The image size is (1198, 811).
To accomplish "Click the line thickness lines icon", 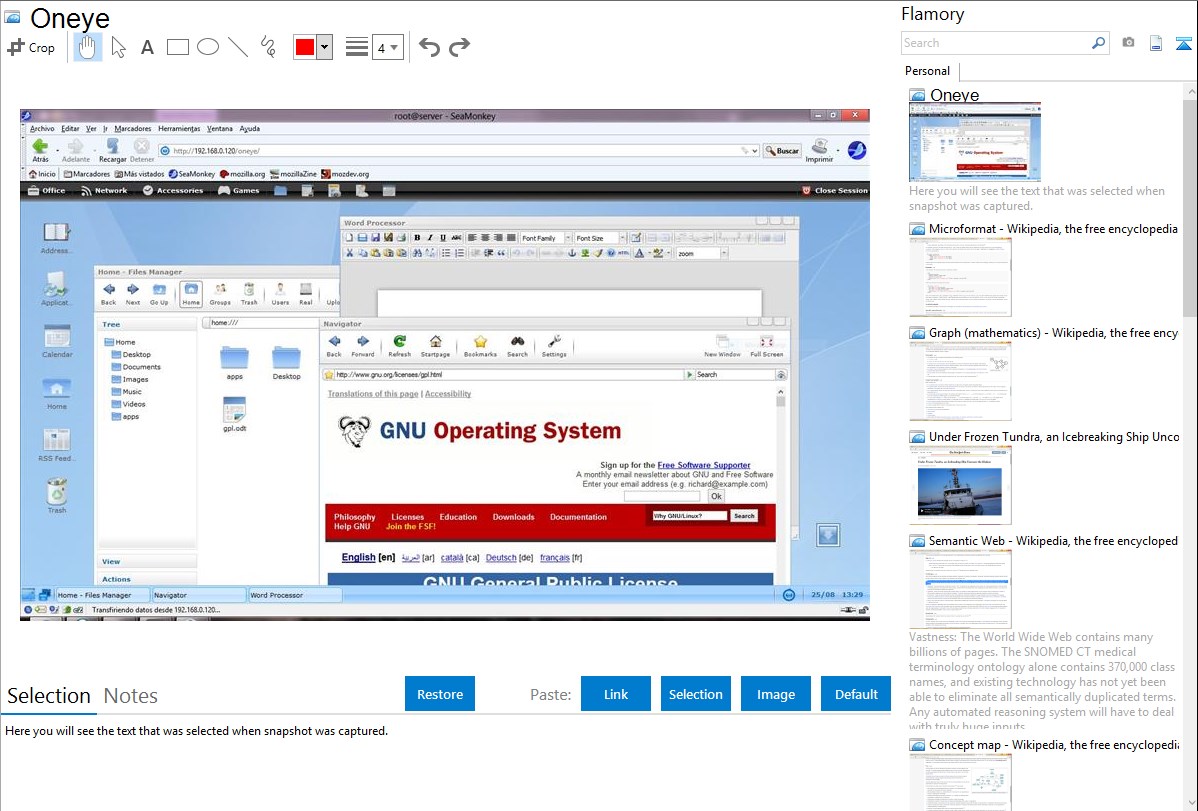I will [357, 47].
